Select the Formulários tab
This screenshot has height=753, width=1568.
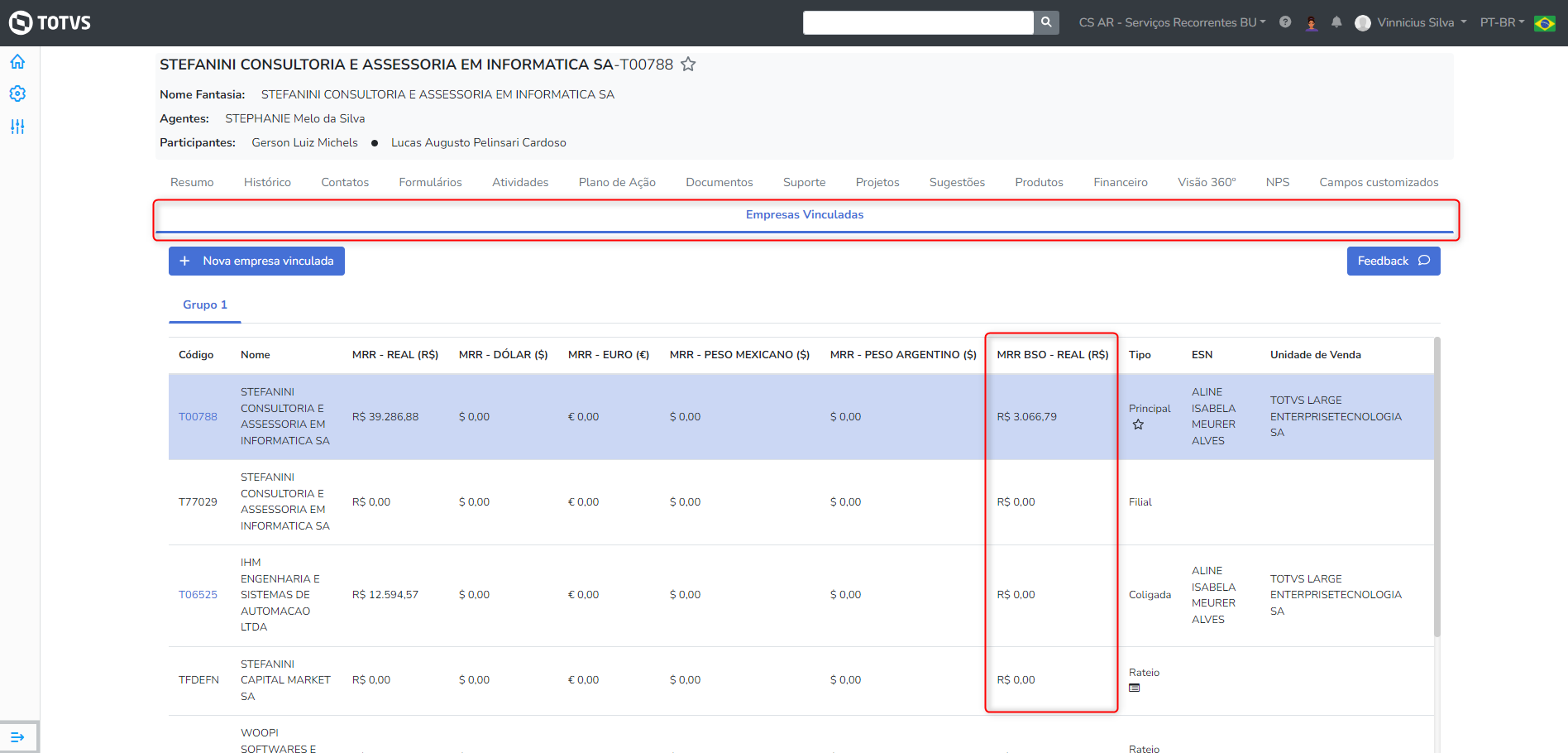(430, 182)
